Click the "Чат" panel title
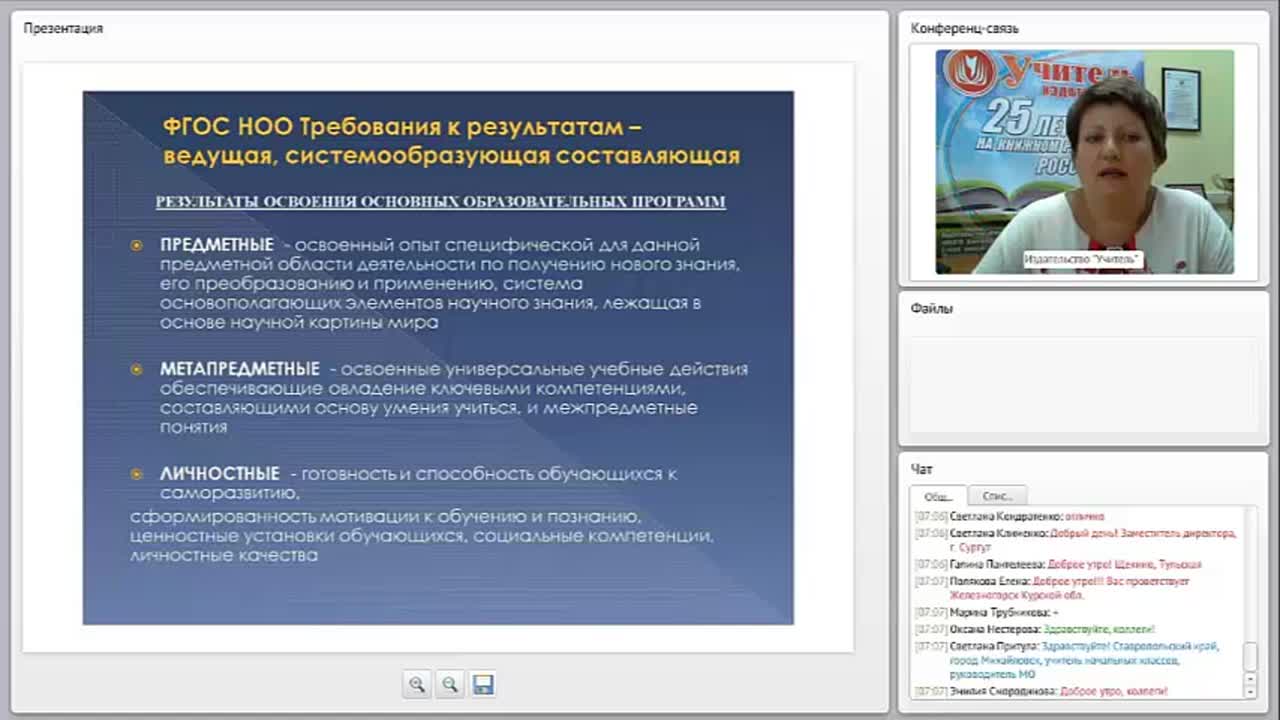This screenshot has width=1280, height=720. [921, 468]
